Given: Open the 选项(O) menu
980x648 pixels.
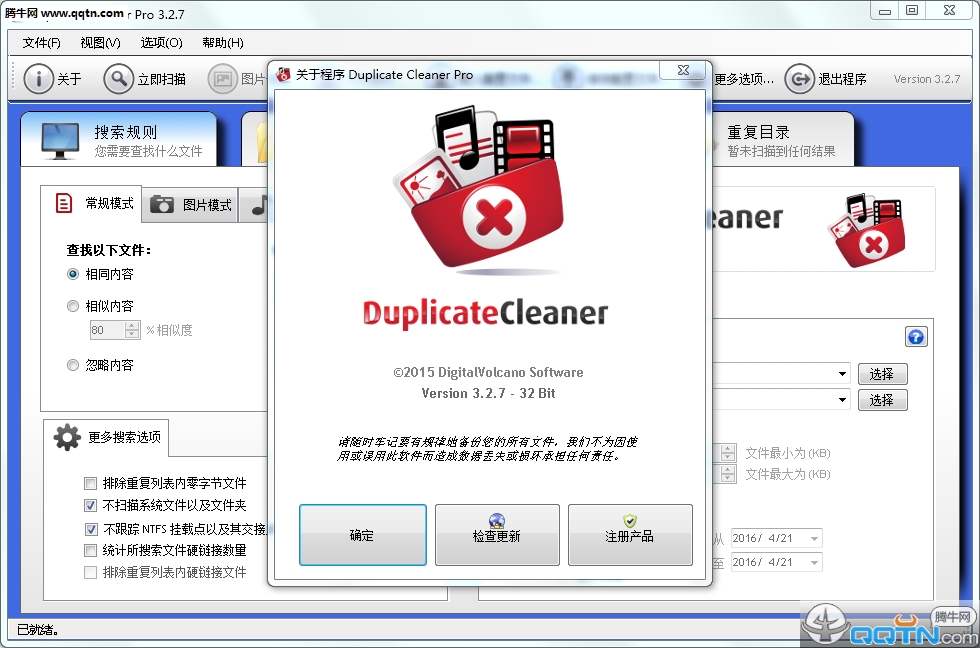Looking at the screenshot, I should point(161,42).
